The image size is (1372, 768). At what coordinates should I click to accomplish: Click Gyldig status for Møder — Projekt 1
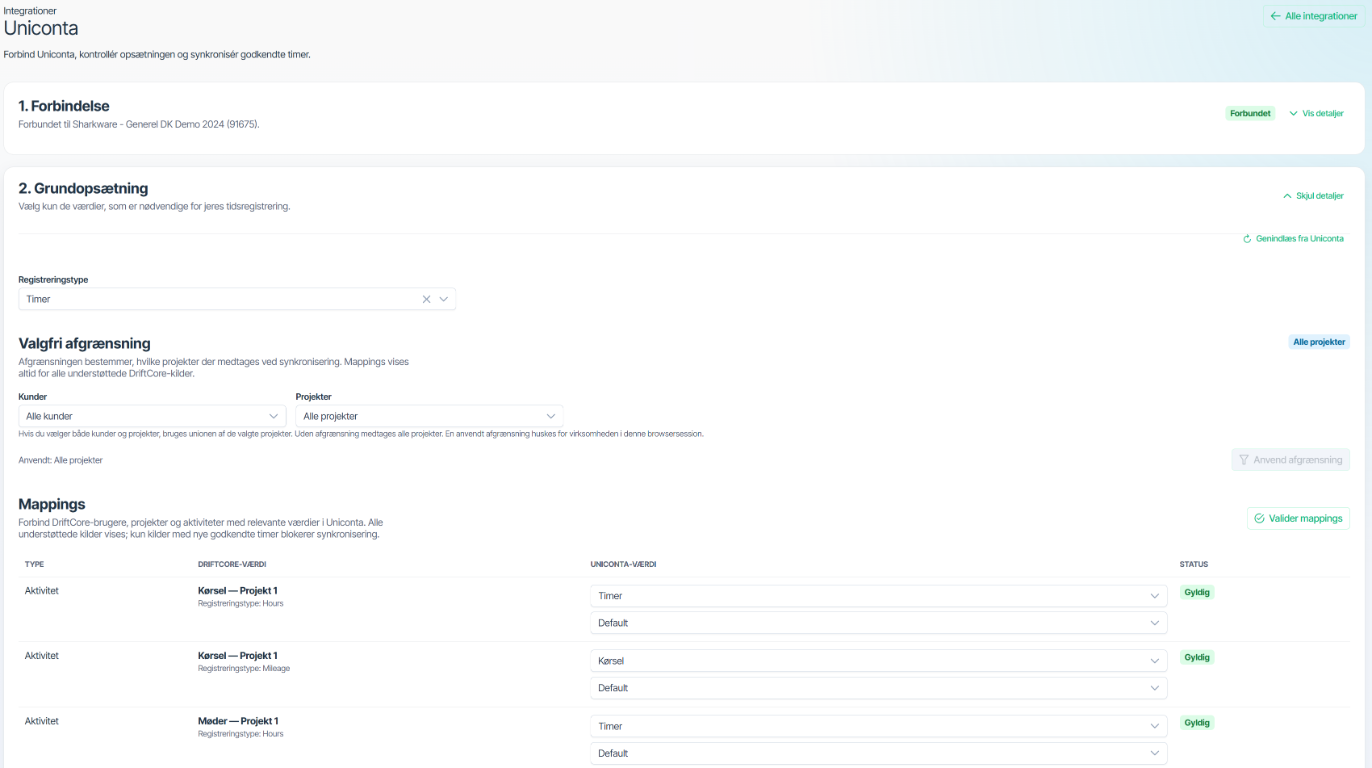click(x=1197, y=722)
